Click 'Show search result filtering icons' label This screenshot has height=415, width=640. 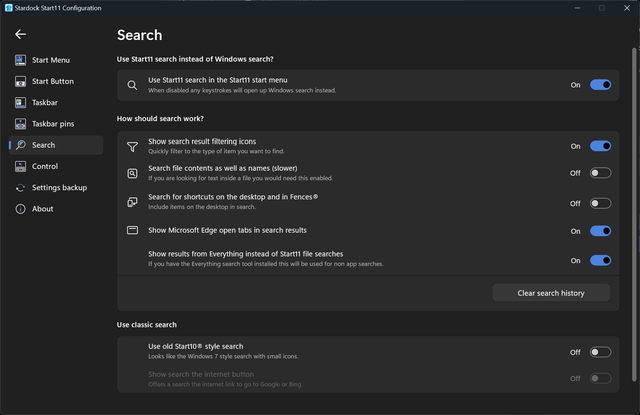click(202, 141)
